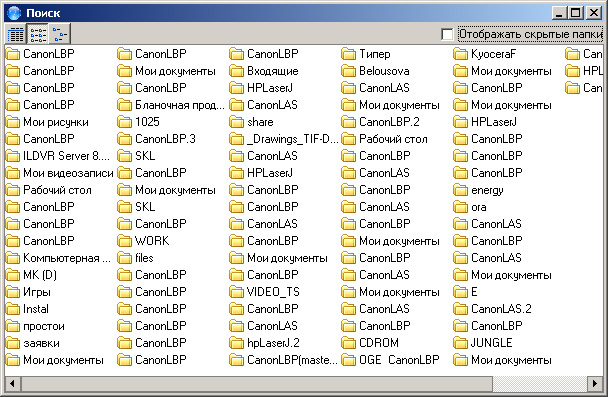Select the CanonLAS.2 folder name
Image resolution: width=608 pixels, height=397 pixels.
click(x=501, y=309)
